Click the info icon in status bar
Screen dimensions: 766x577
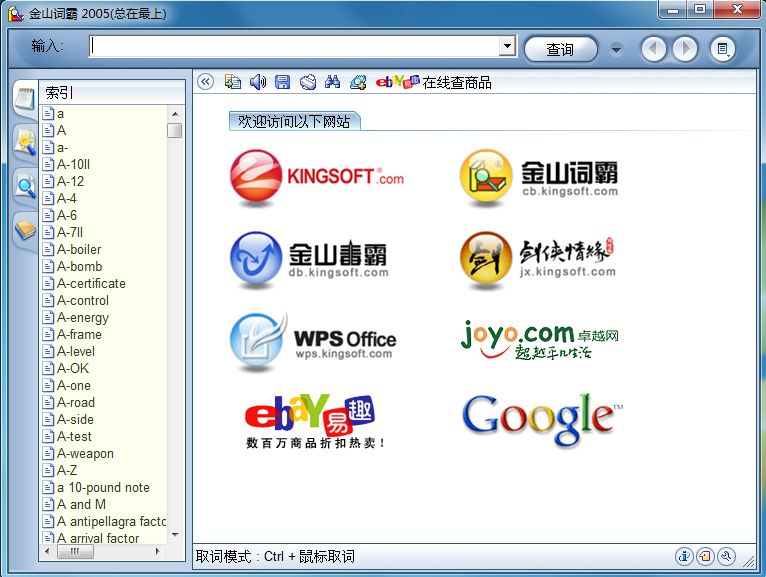tap(684, 556)
